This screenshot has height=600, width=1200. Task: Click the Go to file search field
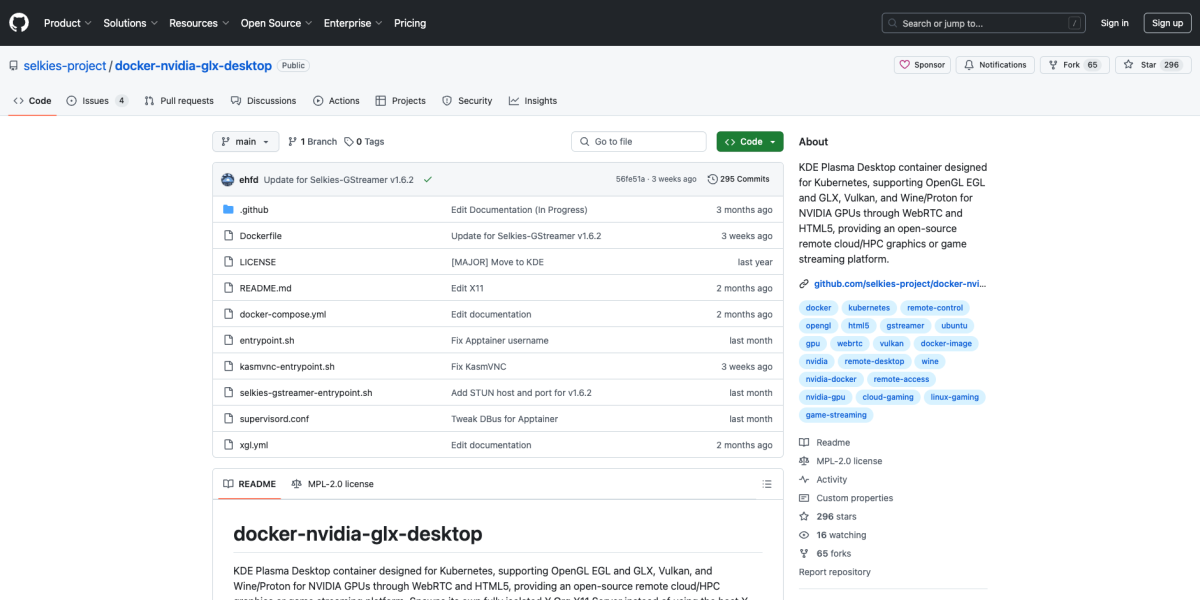[x=638, y=141]
